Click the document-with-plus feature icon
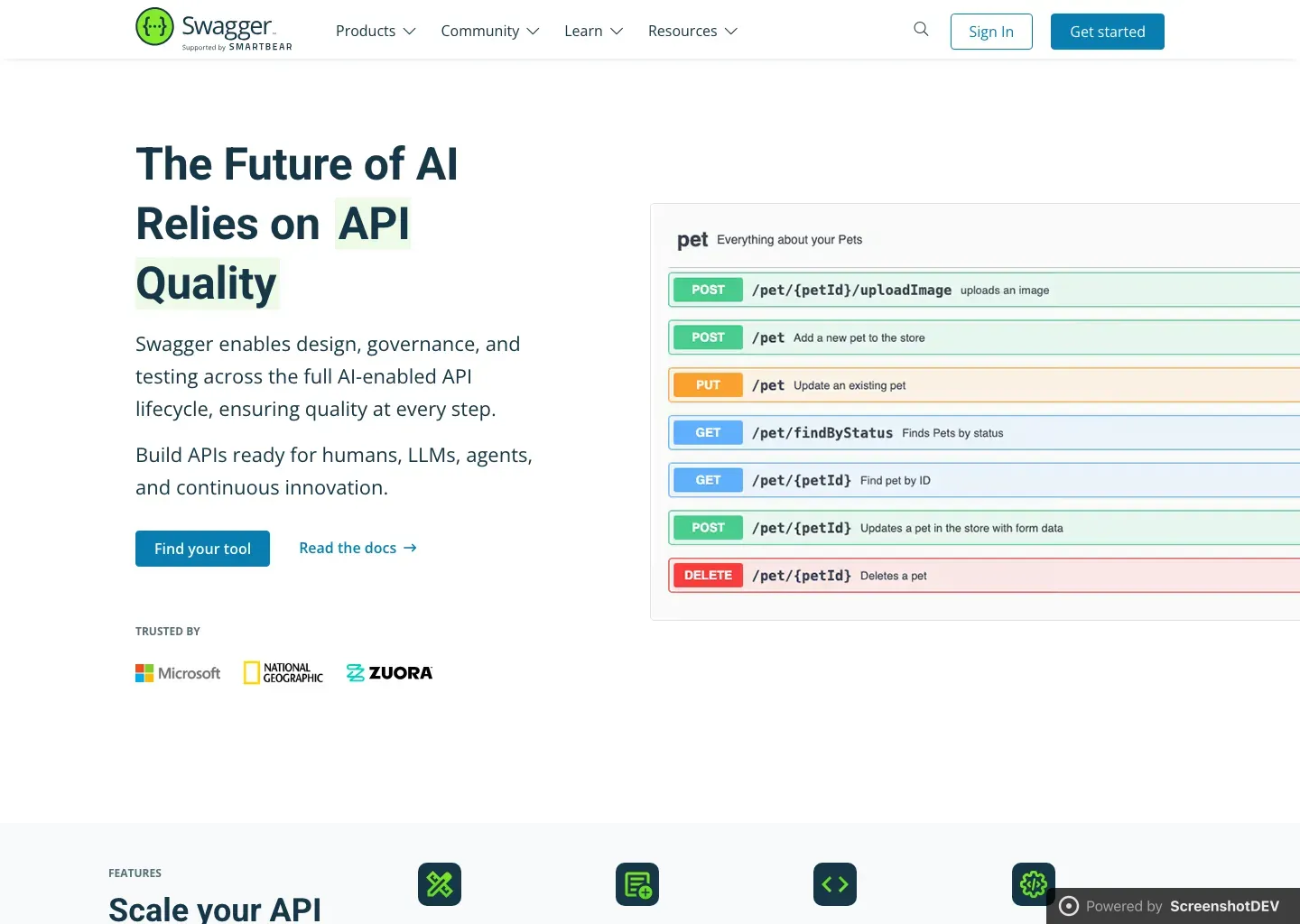This screenshot has width=1300, height=924. (x=637, y=884)
